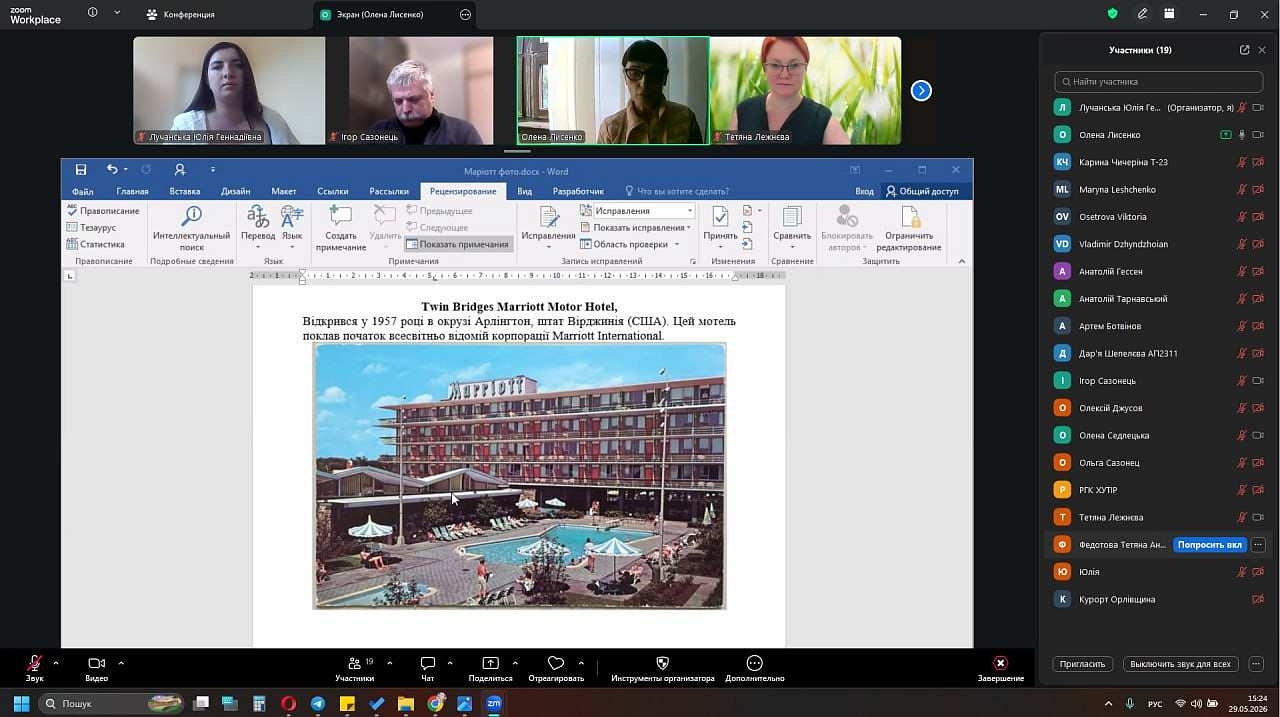Click Попросить вкл button for Федотова Тетяна
Image resolution: width=1280 pixels, height=717 pixels.
[1210, 545]
